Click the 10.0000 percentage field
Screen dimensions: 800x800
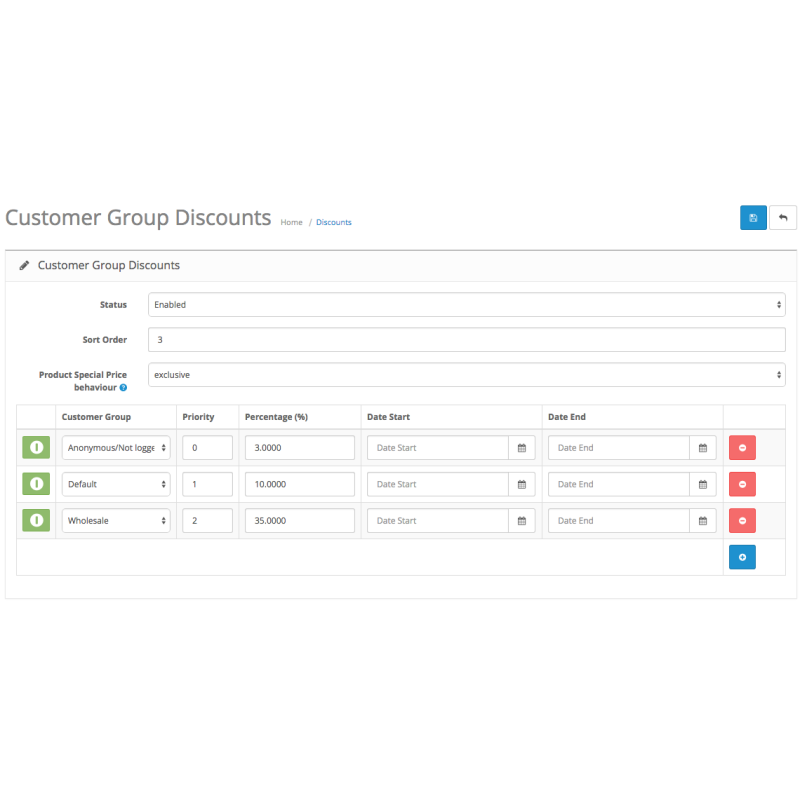299,485
